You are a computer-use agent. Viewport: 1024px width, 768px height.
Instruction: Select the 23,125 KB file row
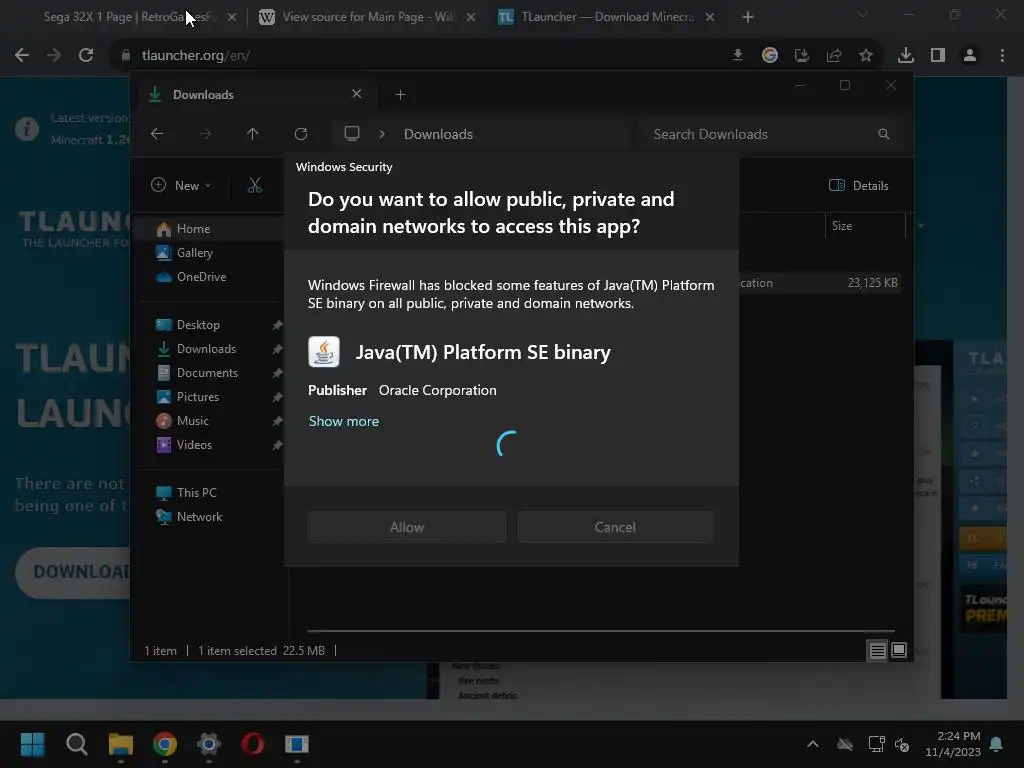tap(821, 283)
